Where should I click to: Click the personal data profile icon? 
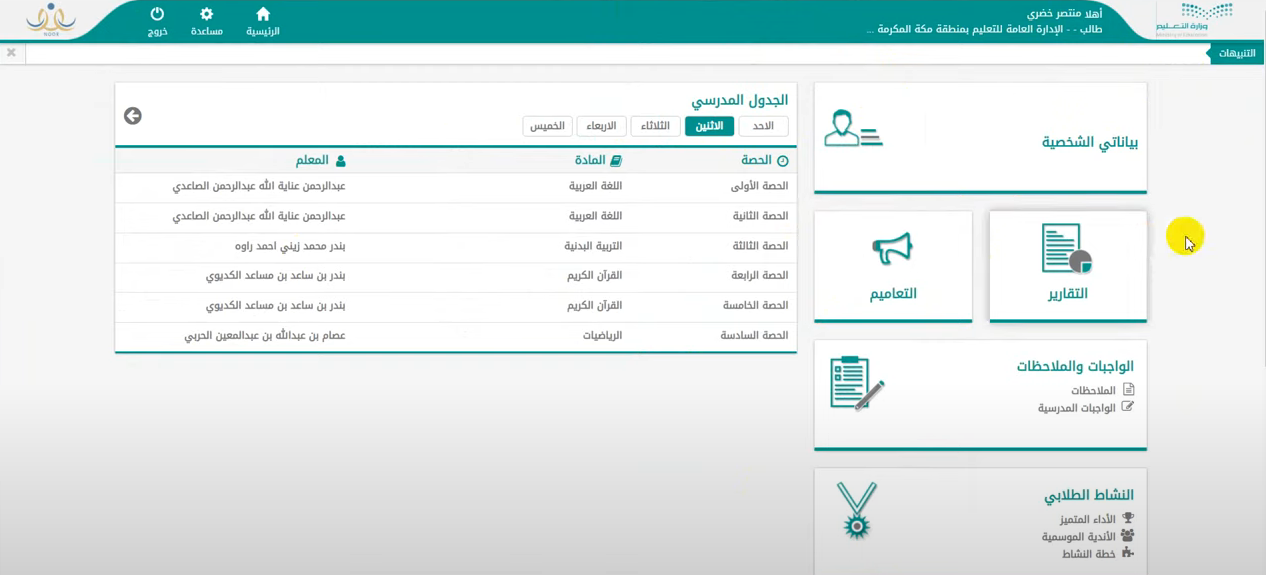click(x=853, y=130)
